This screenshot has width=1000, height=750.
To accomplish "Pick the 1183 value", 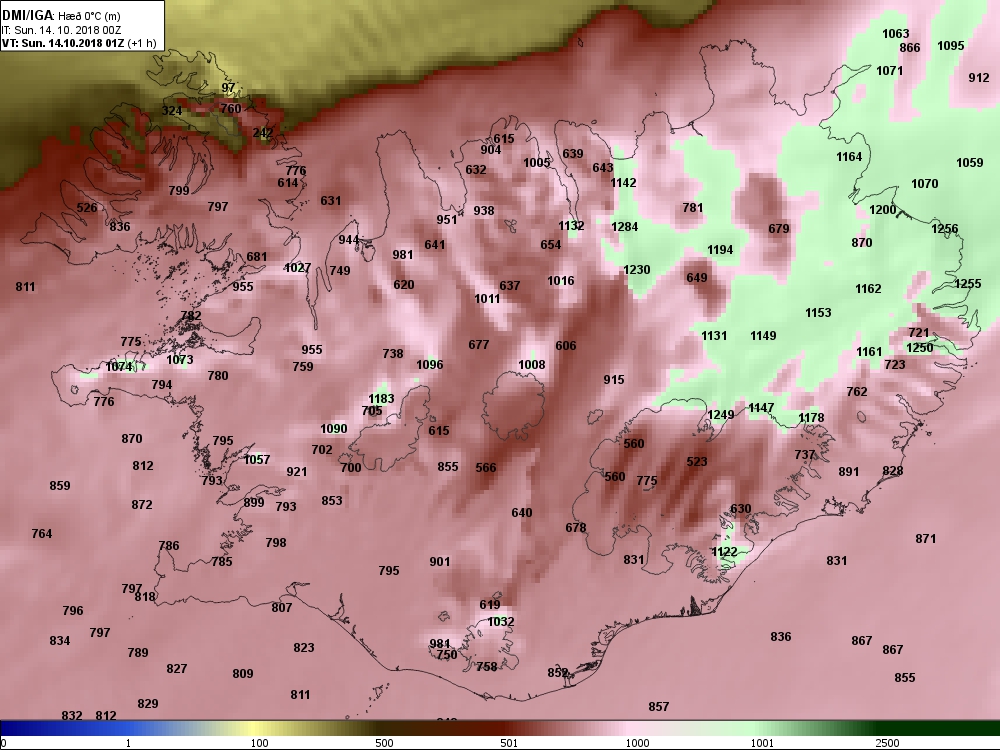I will pos(381,399).
